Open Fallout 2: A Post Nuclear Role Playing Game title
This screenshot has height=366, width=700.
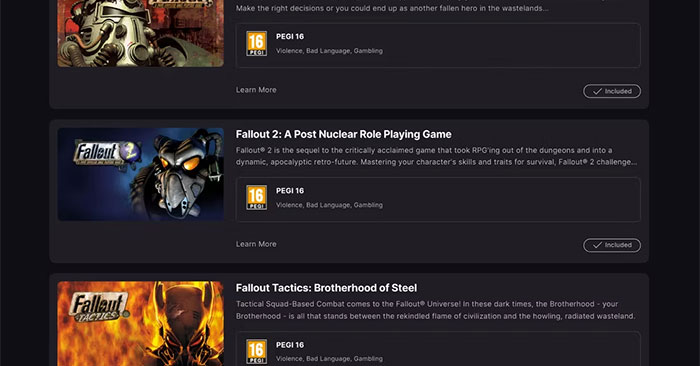343,134
